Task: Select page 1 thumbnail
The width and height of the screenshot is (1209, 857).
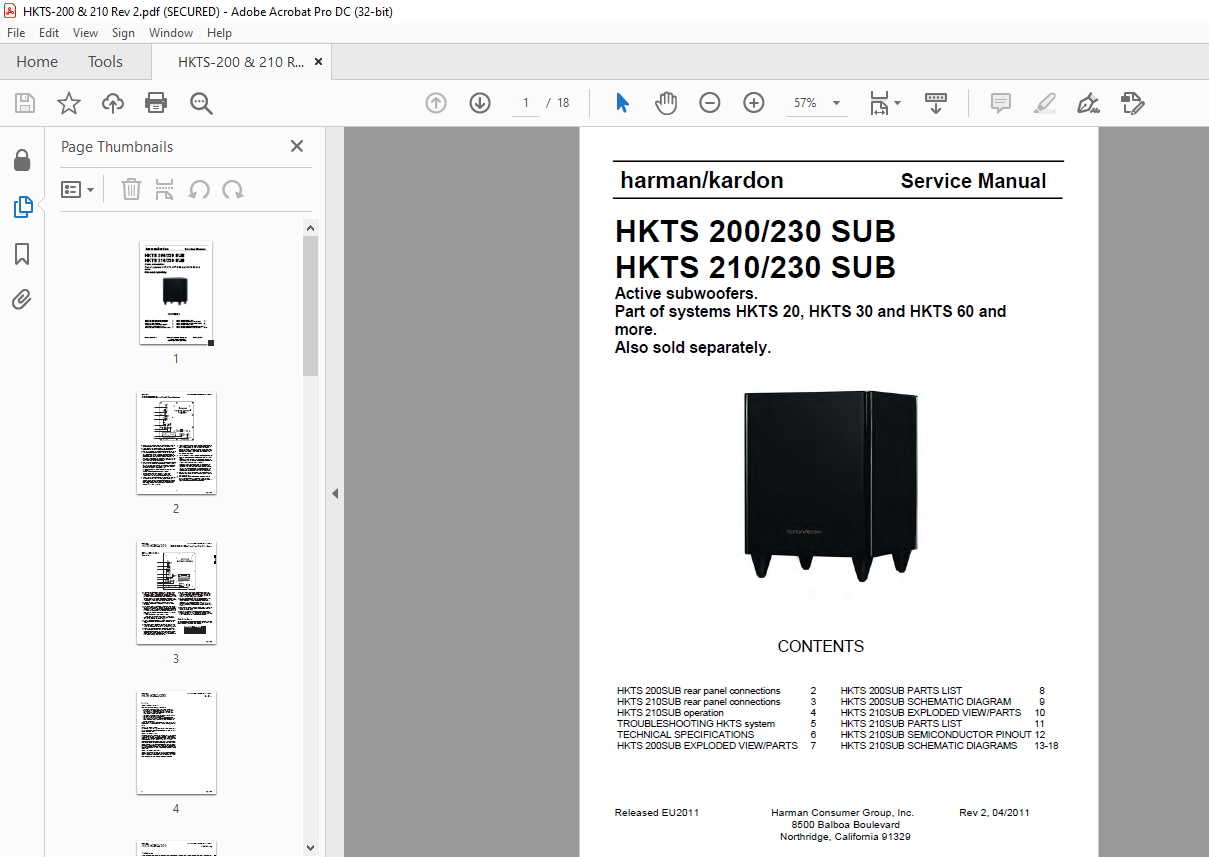Action: (x=176, y=294)
